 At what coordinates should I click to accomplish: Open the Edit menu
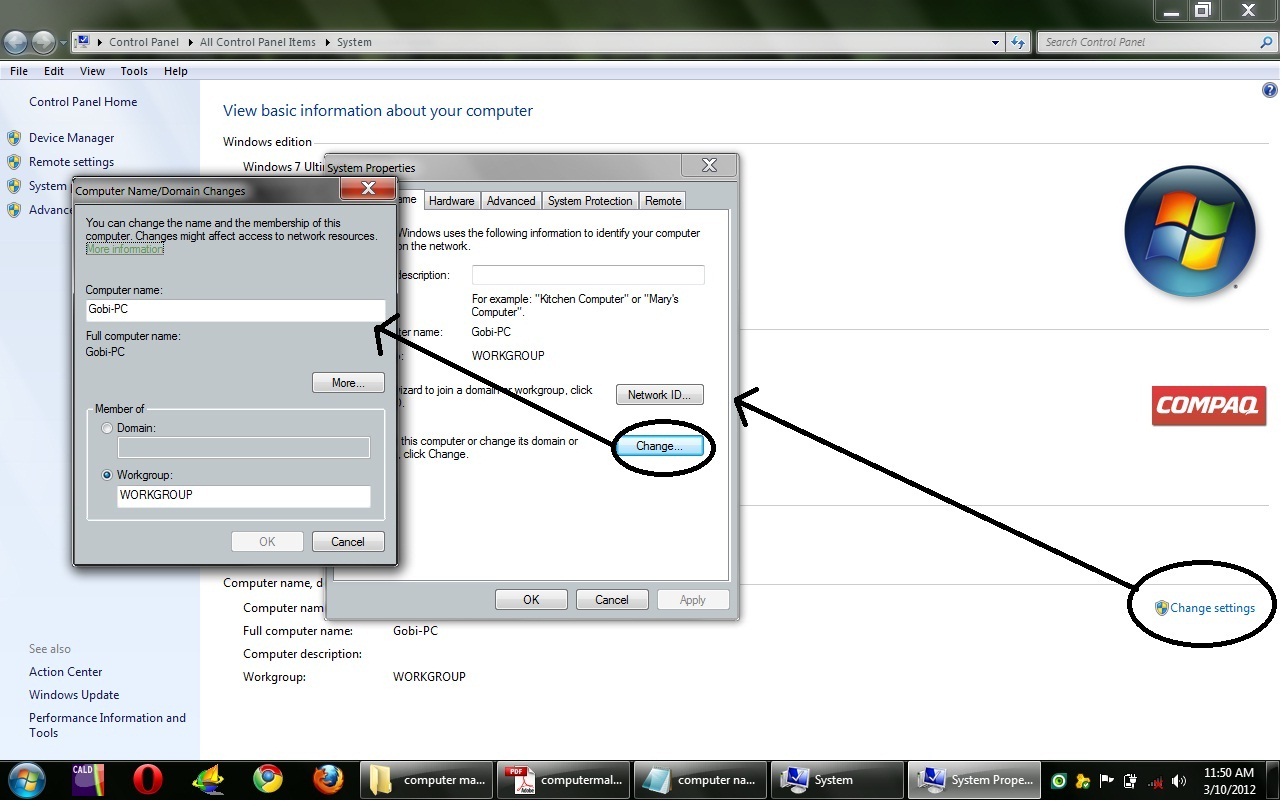(x=54, y=71)
